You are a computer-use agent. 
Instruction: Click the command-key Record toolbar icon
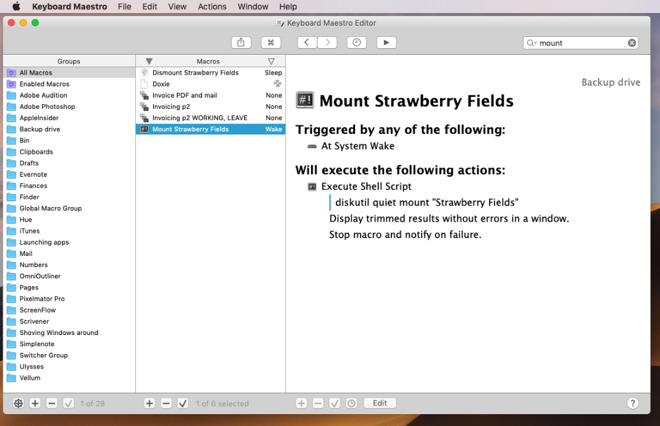coord(271,43)
